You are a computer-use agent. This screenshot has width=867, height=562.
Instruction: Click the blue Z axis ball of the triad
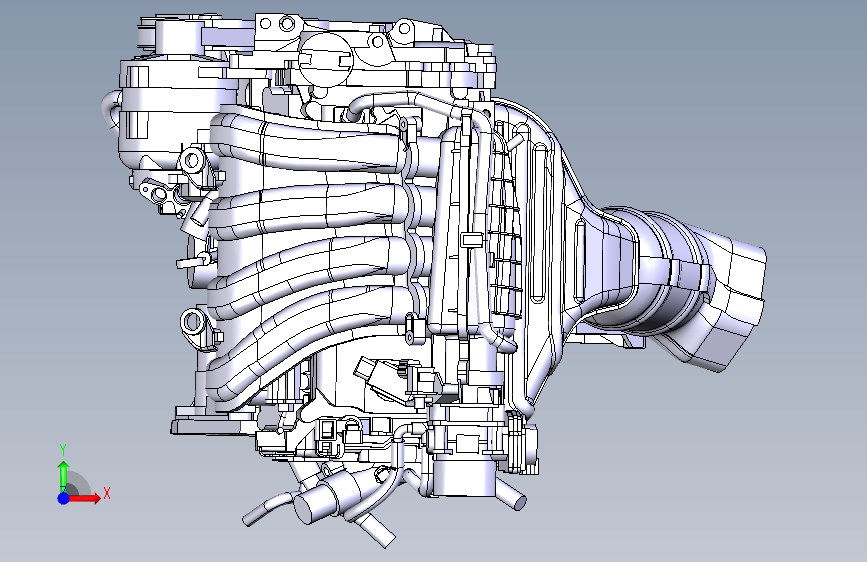[x=64, y=498]
